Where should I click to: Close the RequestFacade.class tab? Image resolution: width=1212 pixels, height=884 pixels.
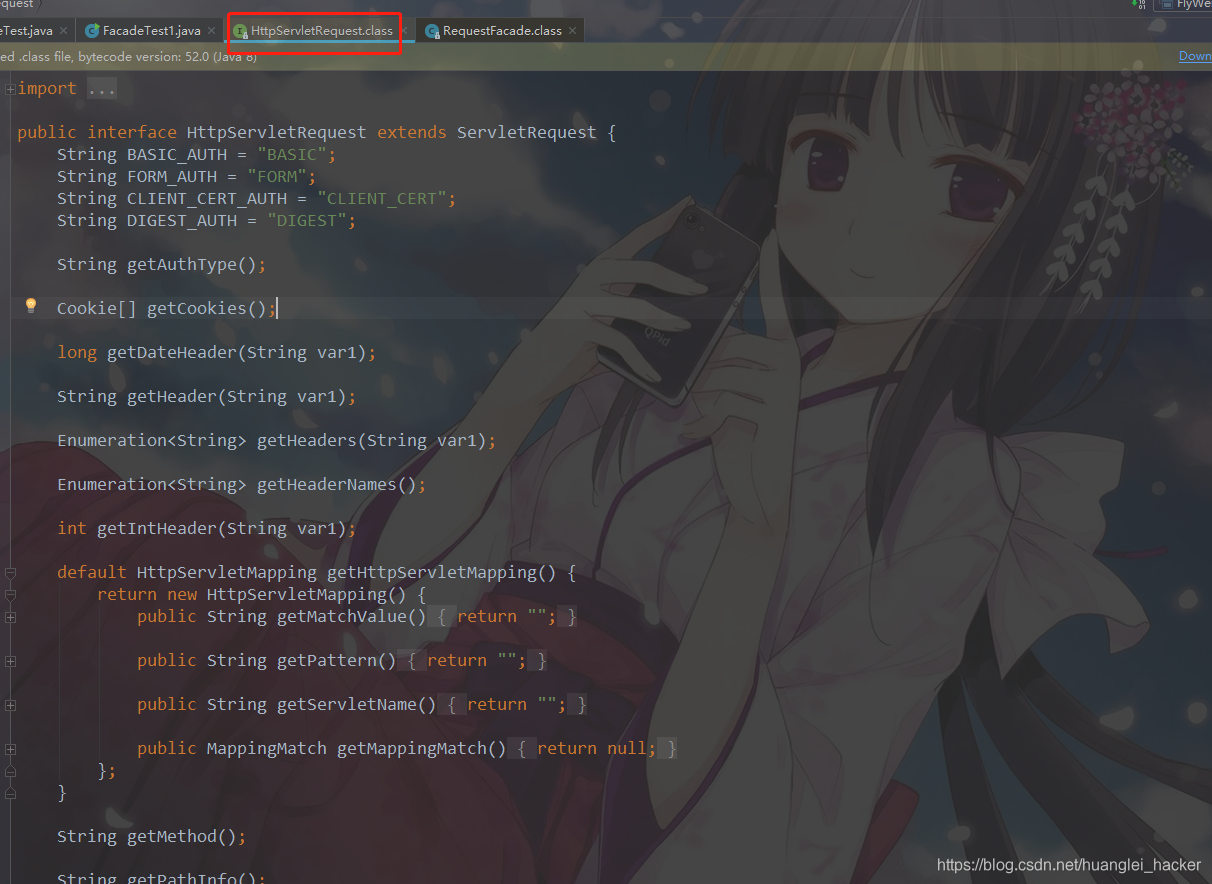coord(573,31)
